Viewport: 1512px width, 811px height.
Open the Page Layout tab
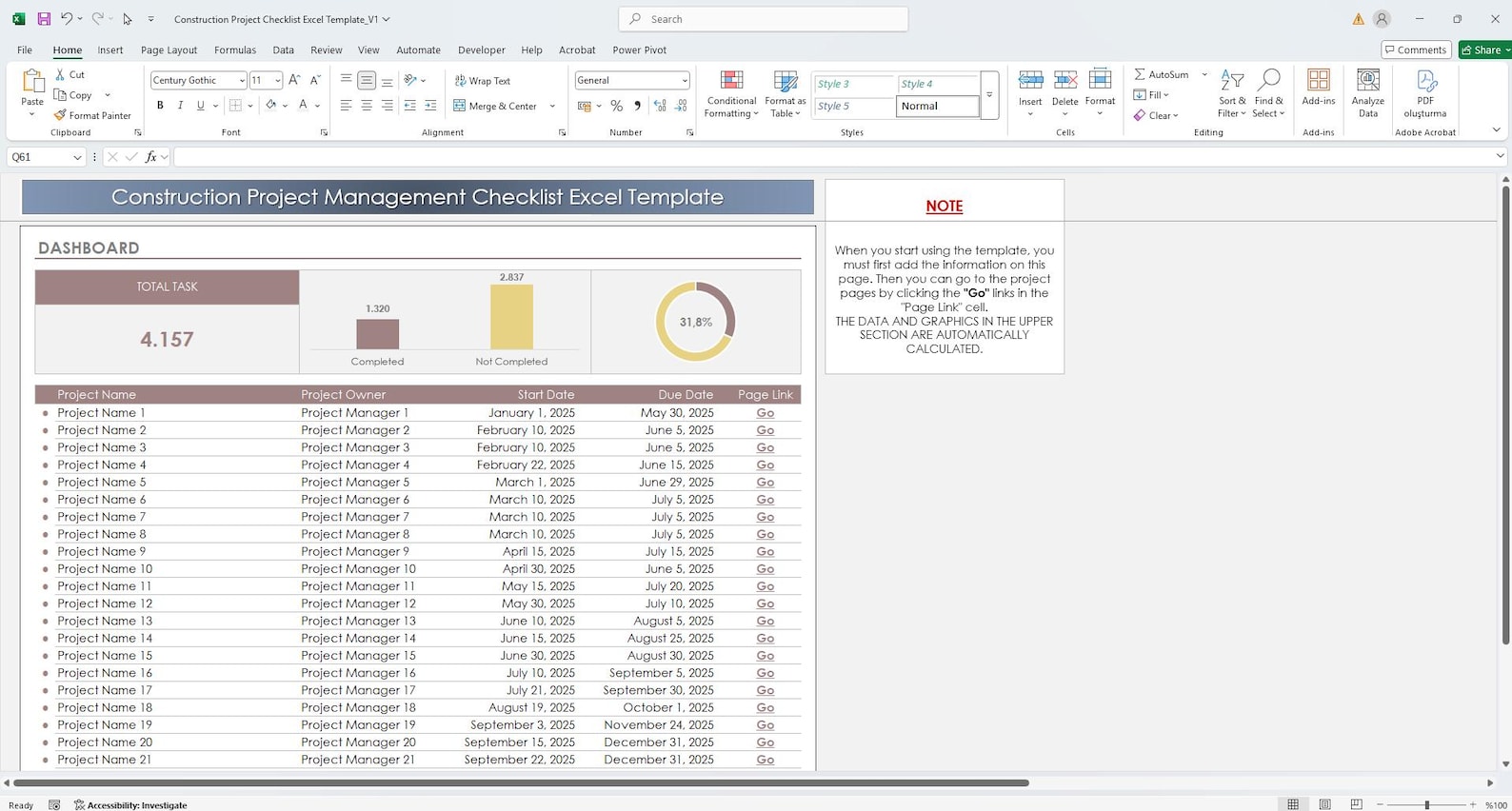(169, 49)
